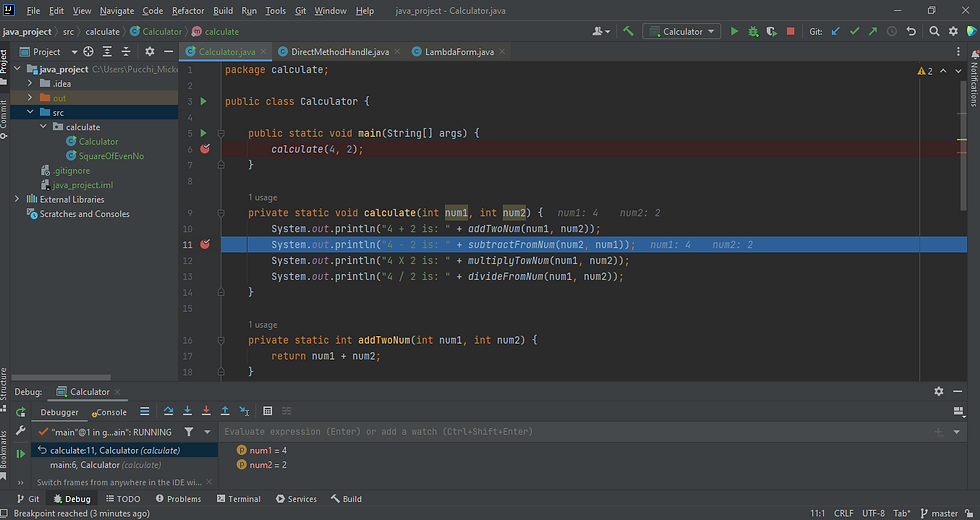Update project with the blue Git arrow

[x=836, y=31]
